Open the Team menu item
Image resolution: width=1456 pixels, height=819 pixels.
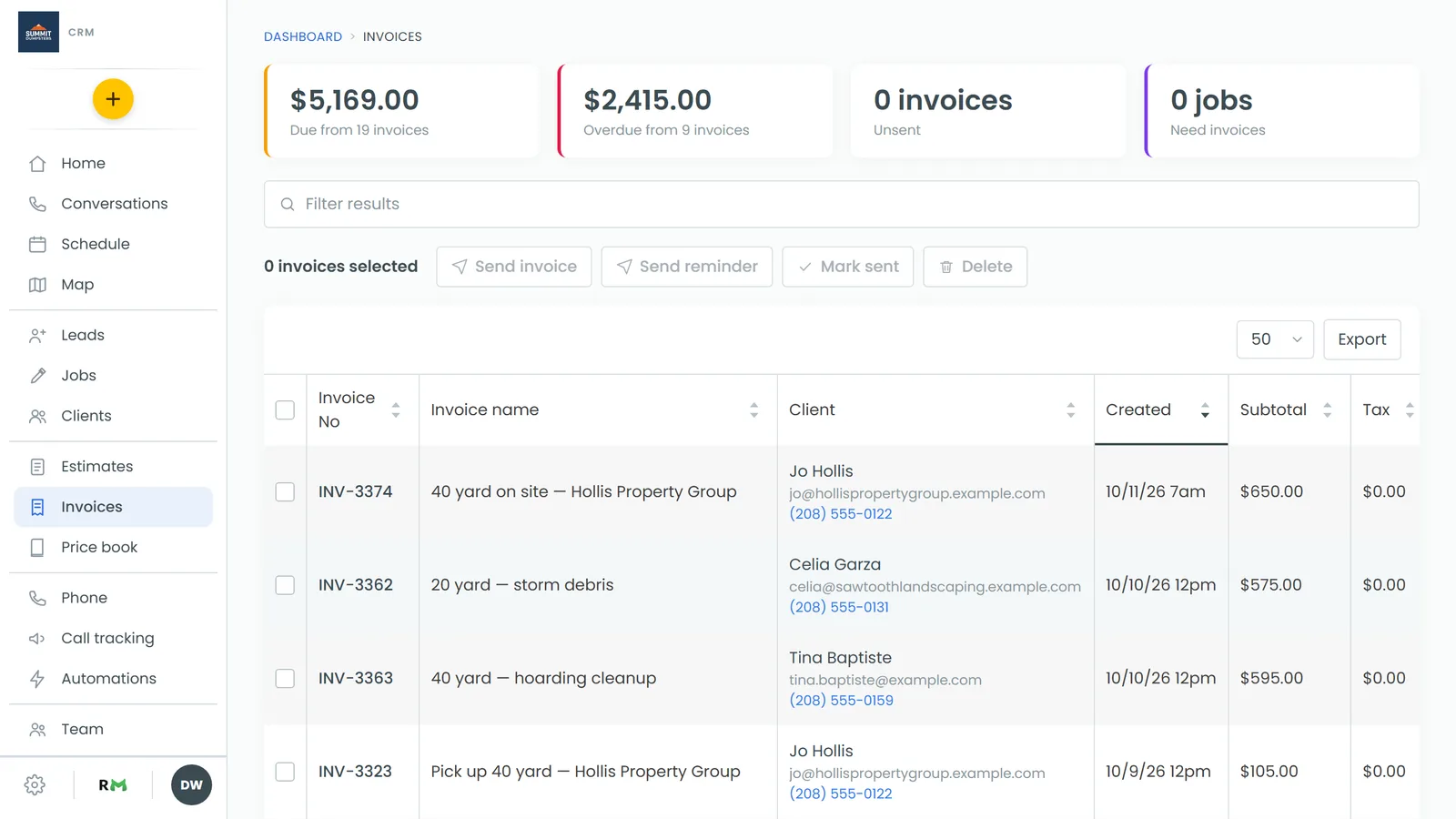tap(113, 729)
